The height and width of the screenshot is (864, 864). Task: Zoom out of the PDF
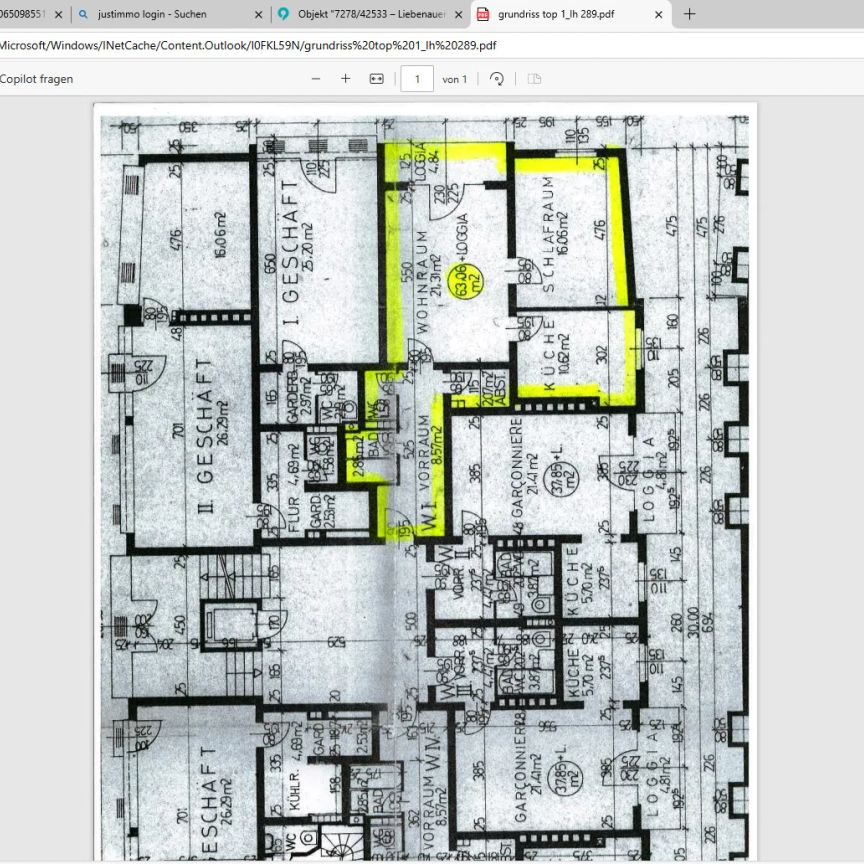click(316, 79)
